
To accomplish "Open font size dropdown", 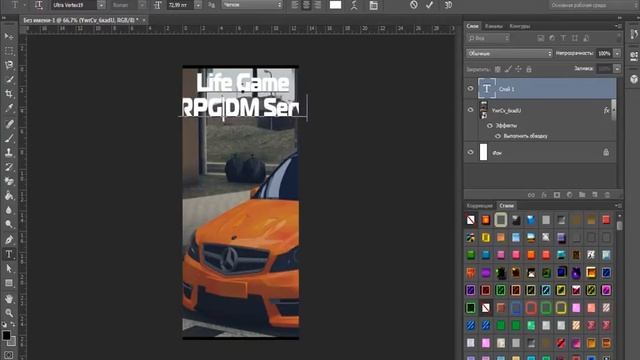I will tap(198, 5).
